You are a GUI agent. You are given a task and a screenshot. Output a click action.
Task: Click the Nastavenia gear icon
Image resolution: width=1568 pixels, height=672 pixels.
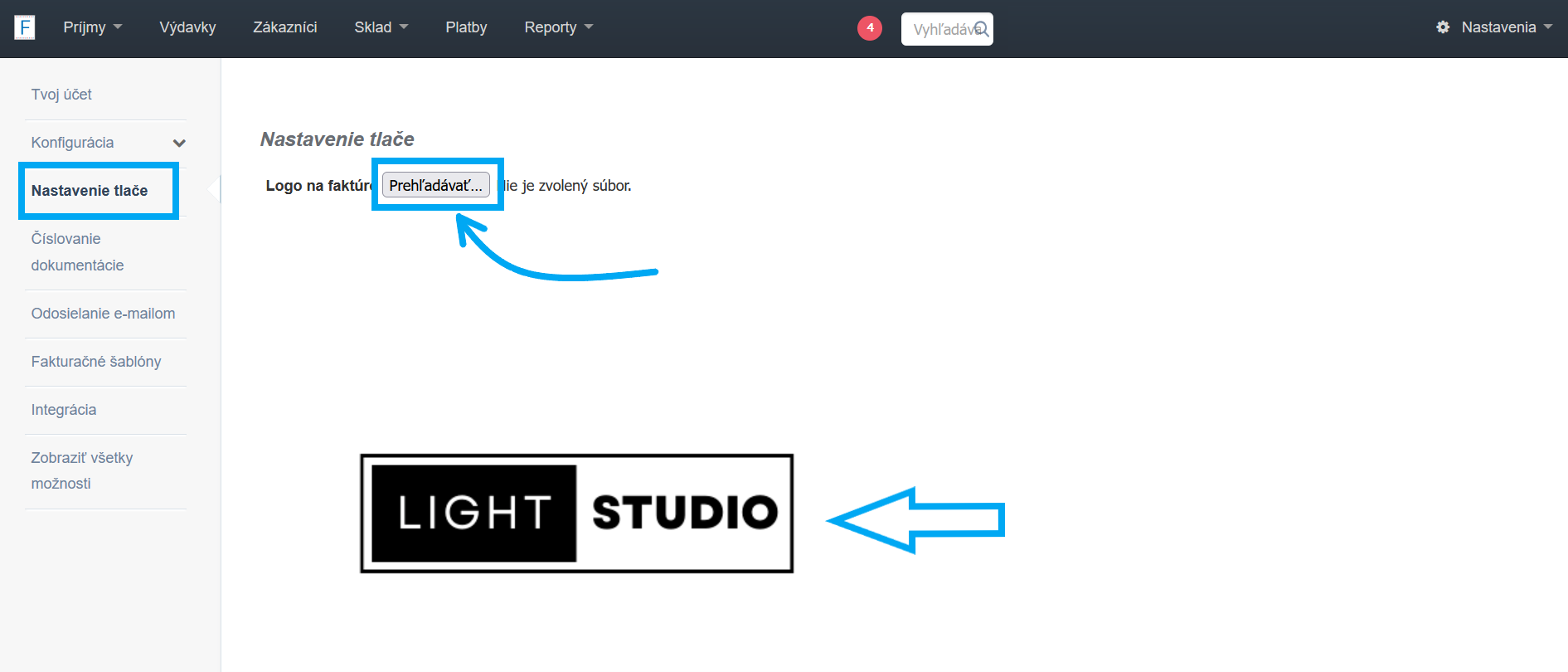(x=1443, y=27)
